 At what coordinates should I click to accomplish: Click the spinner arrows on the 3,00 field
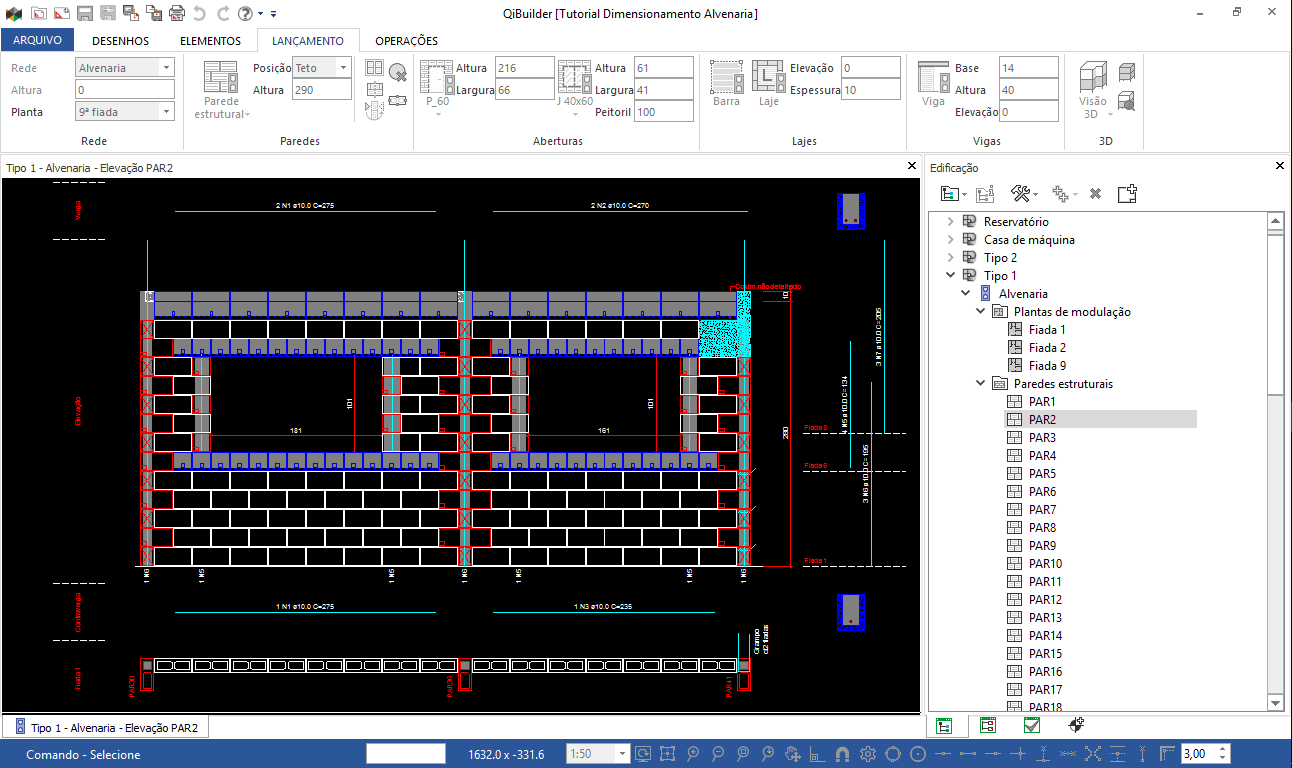1224,754
